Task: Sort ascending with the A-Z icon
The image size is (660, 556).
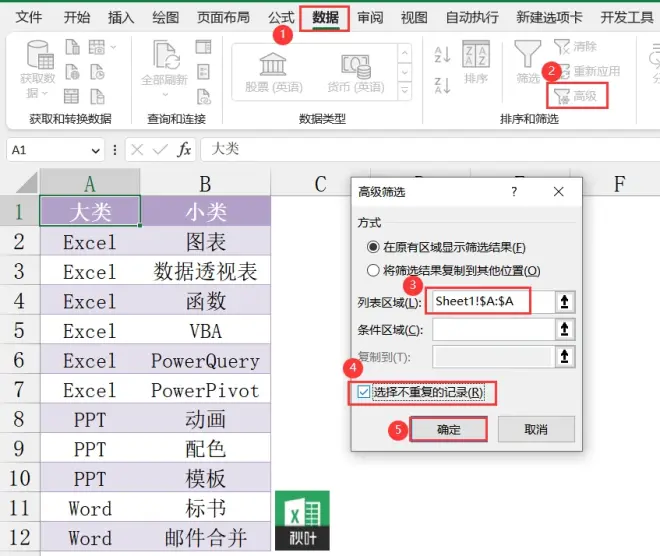Action: (442, 55)
